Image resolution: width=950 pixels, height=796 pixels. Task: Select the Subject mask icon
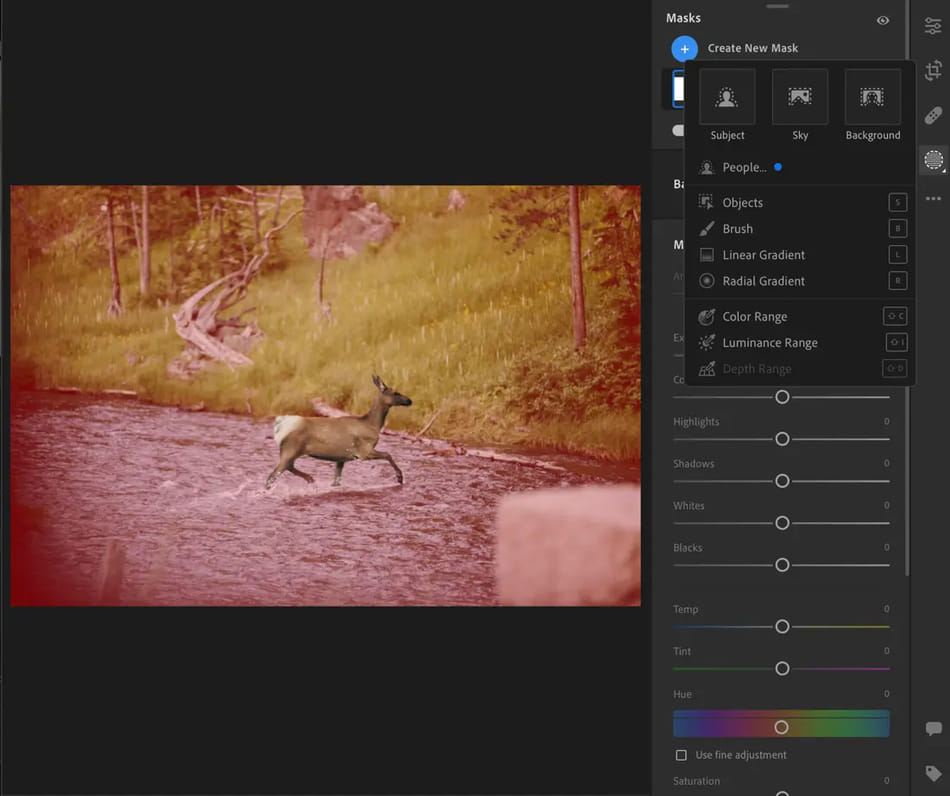click(x=727, y=97)
